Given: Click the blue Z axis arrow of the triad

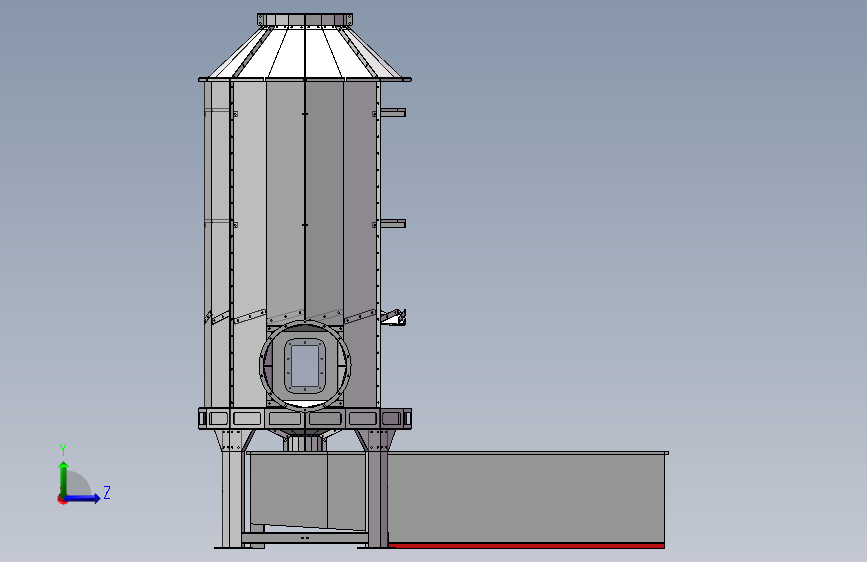Looking at the screenshot, I should (83, 498).
